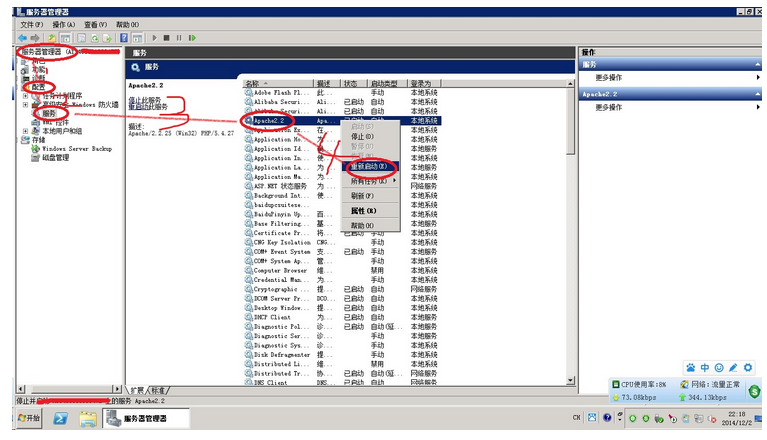Image resolution: width=767 pixels, height=440 pixels.
Task: Open 更多操作 under the 服务 section
Action: tap(609, 77)
